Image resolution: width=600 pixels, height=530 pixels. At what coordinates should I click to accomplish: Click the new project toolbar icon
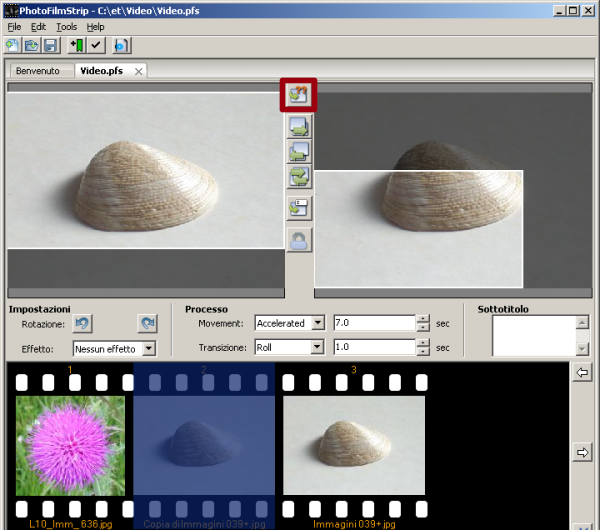(13, 46)
